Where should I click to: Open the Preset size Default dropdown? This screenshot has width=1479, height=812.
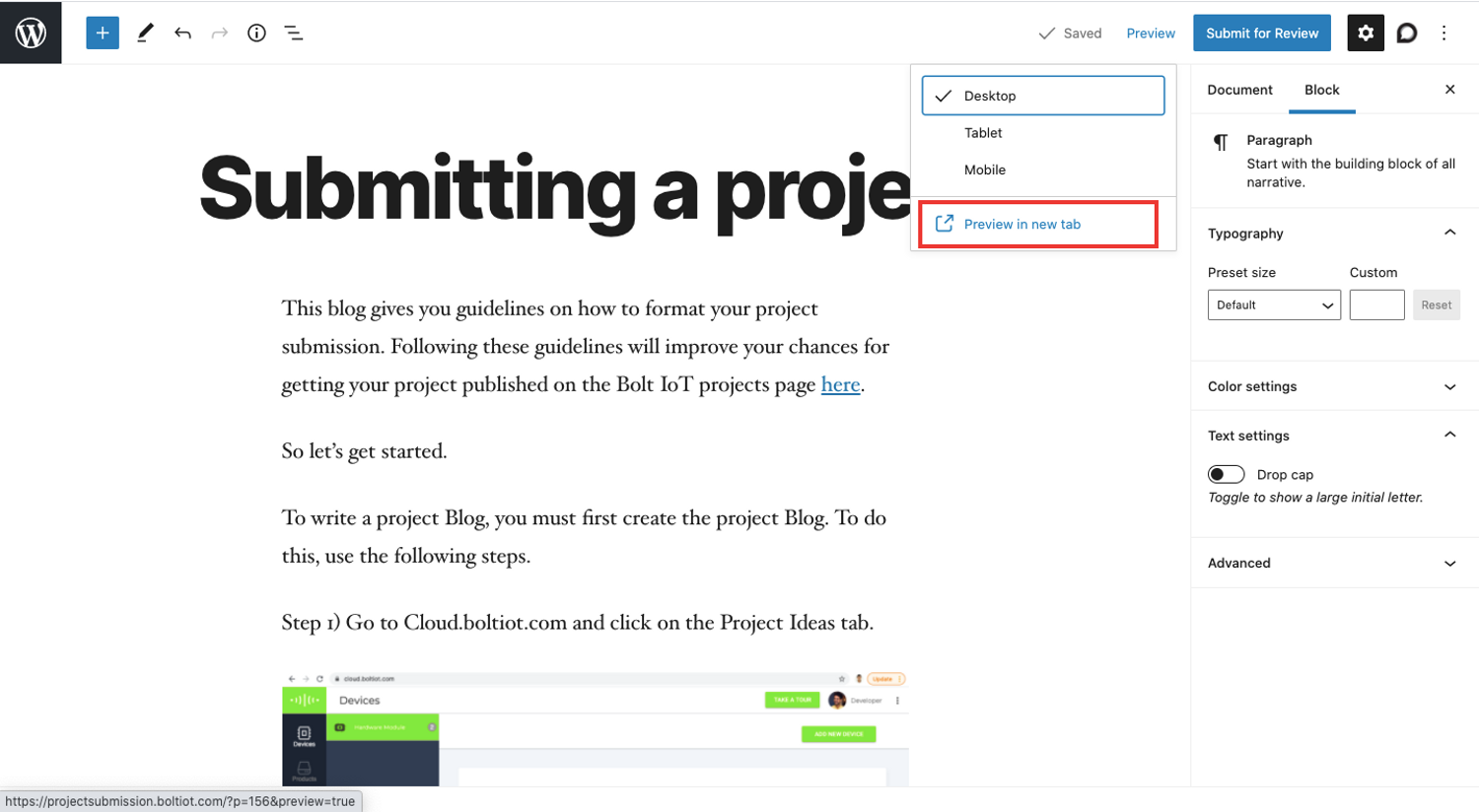pyautogui.click(x=1274, y=305)
